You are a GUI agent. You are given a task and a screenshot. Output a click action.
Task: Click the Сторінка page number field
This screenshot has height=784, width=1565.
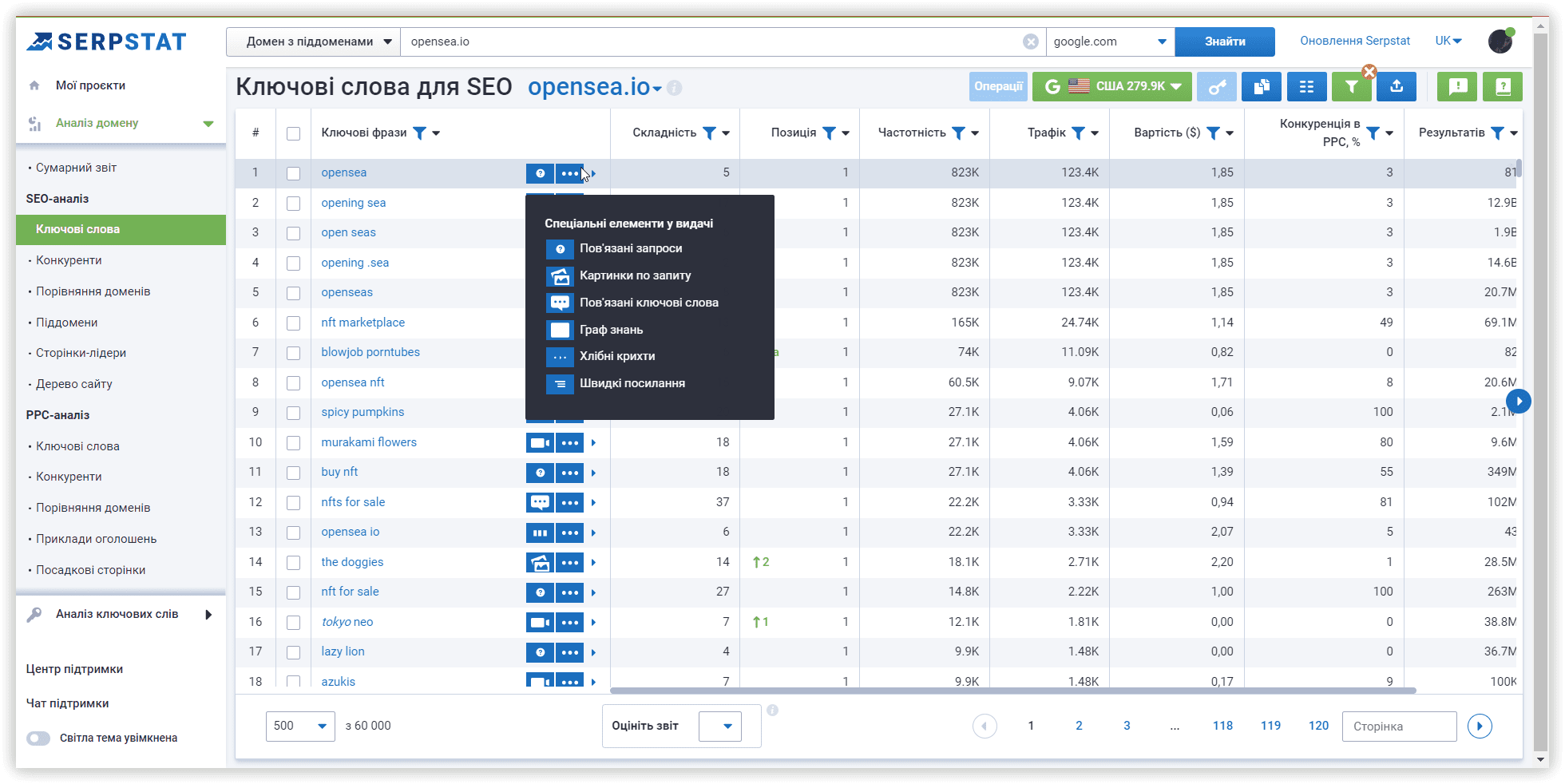coord(1399,726)
